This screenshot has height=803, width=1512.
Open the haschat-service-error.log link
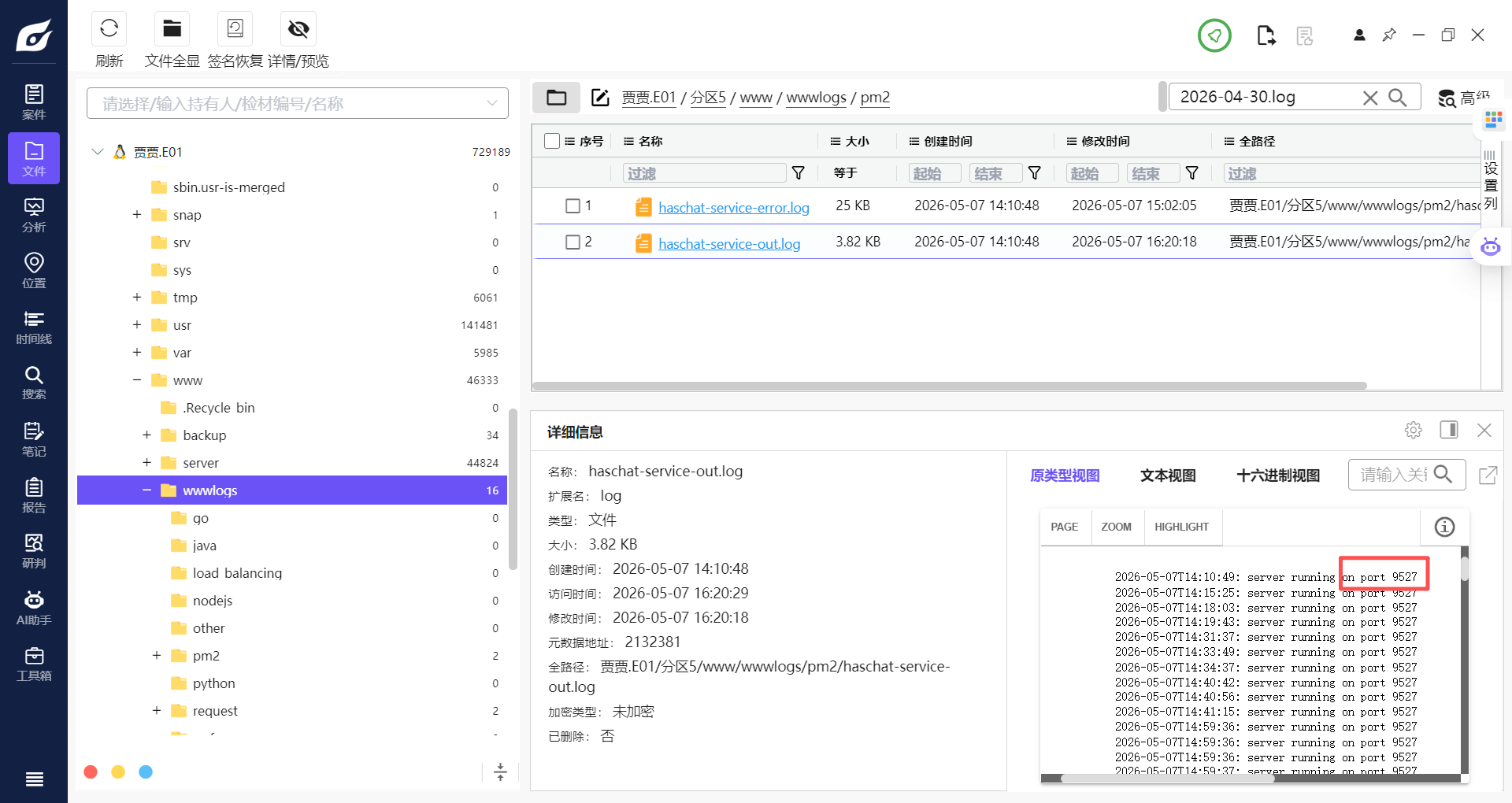(734, 208)
